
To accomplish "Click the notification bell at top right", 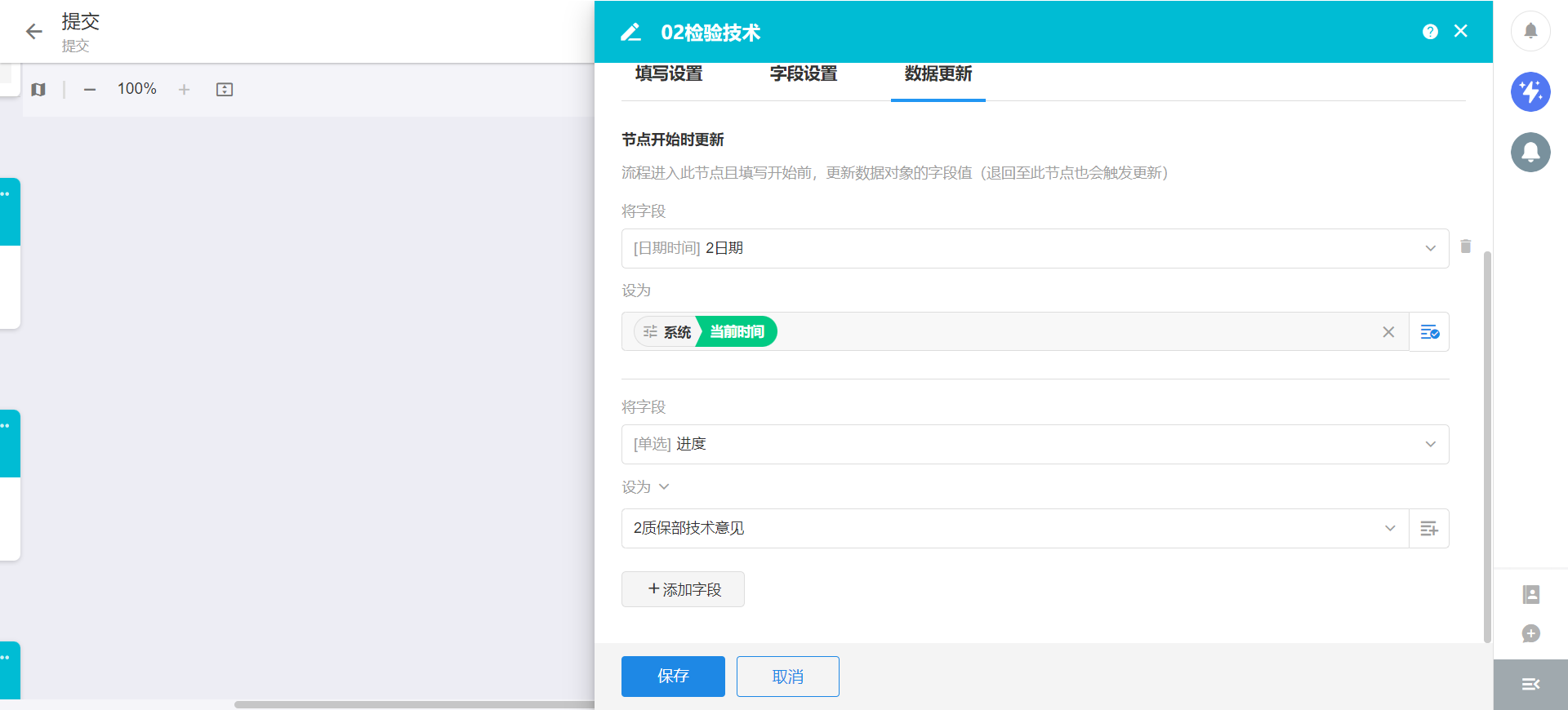I will click(1530, 31).
